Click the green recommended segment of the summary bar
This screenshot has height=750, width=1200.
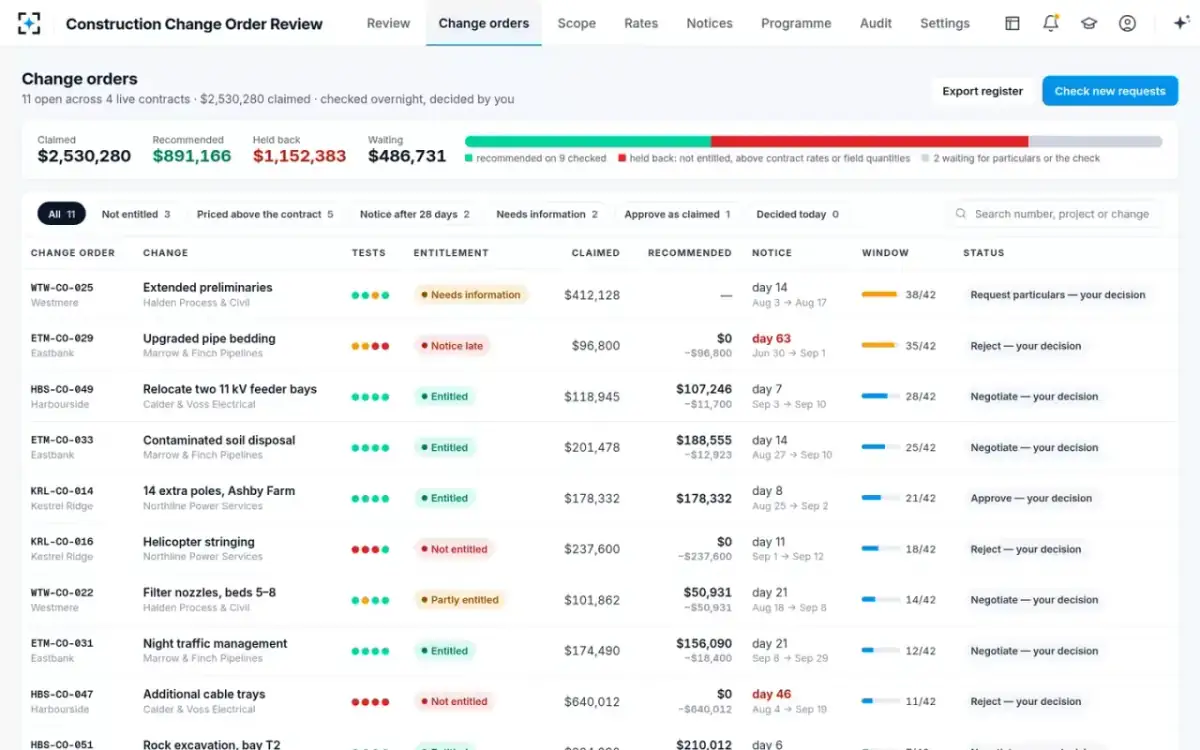[x=588, y=142]
